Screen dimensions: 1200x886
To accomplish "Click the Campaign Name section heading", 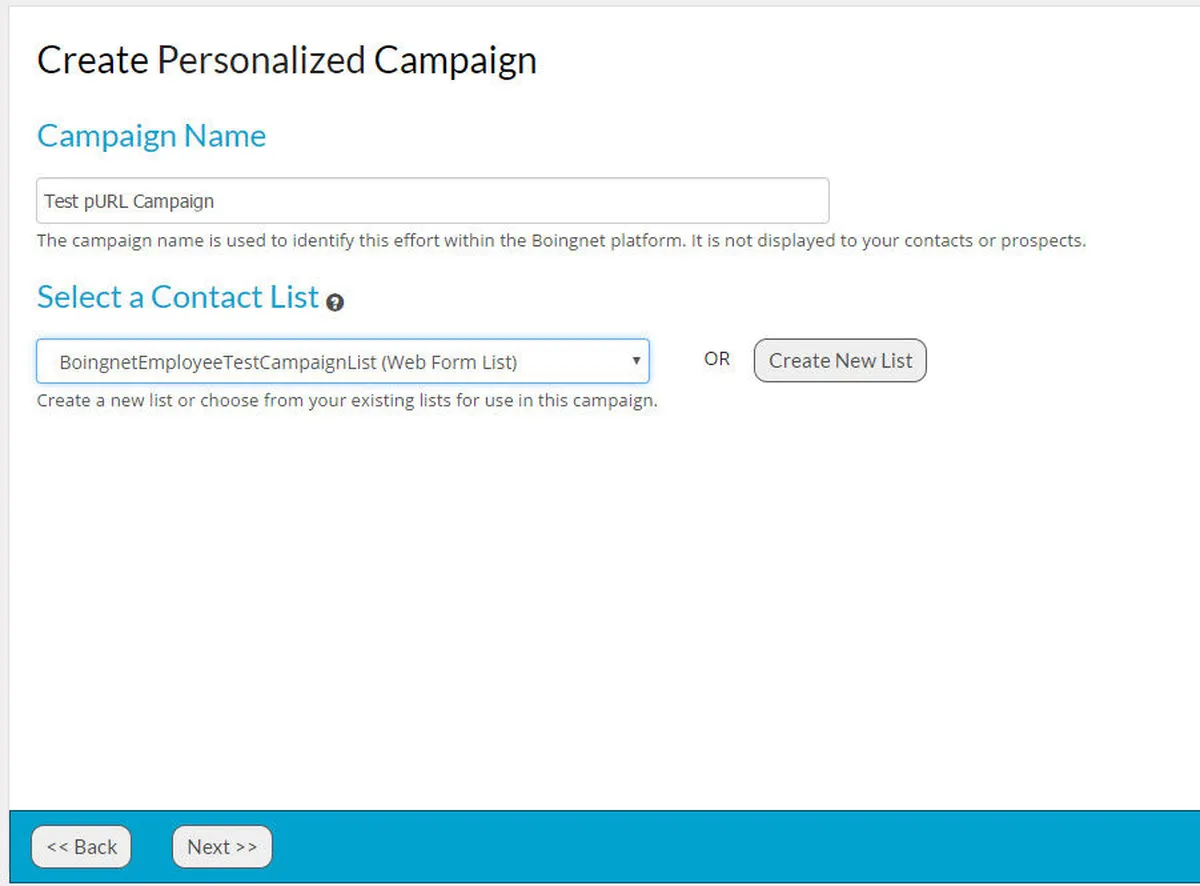I will point(151,136).
